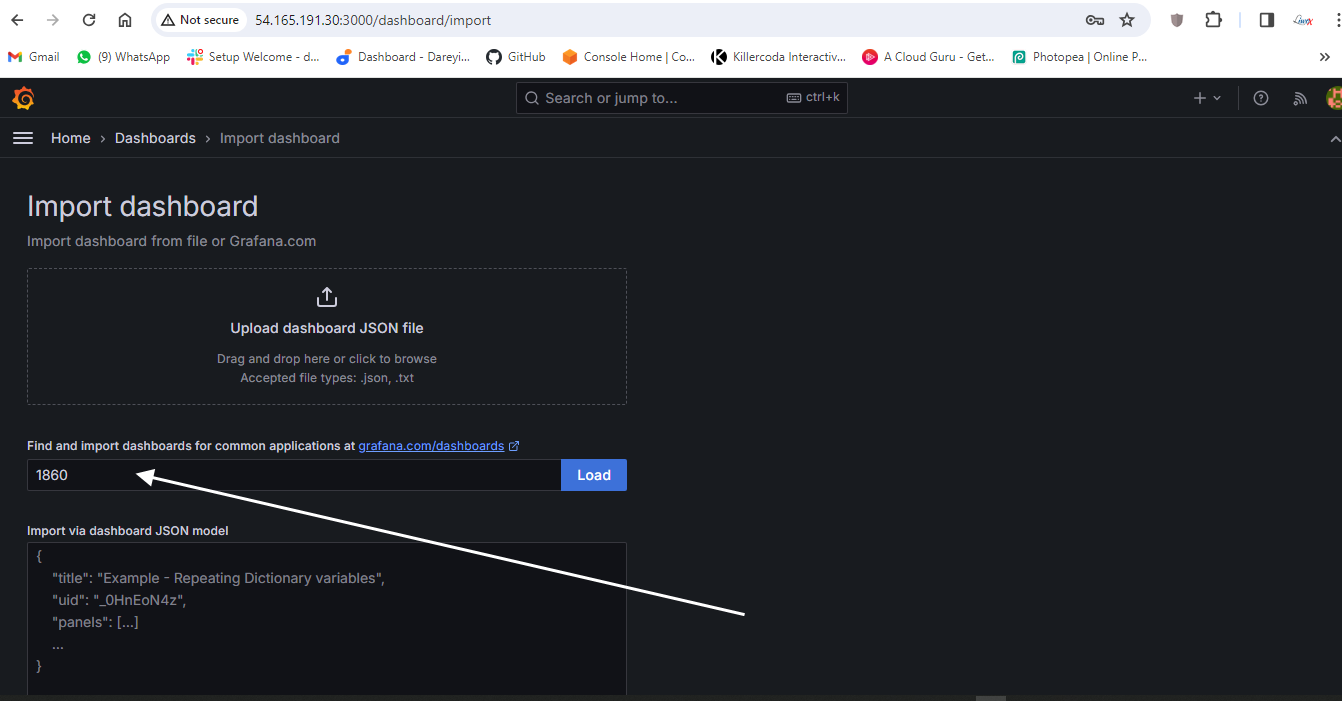The width and height of the screenshot is (1342, 701).
Task: Open the help question mark icon
Action: tap(1261, 98)
